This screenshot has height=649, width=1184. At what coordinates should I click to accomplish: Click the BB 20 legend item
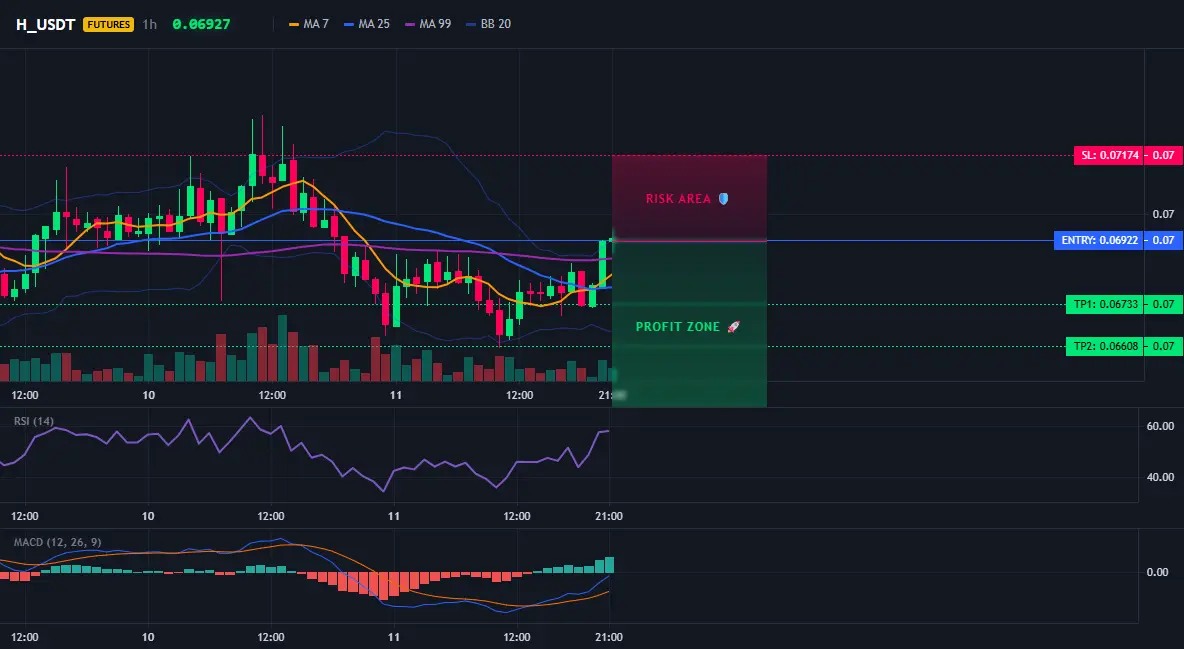[489, 24]
